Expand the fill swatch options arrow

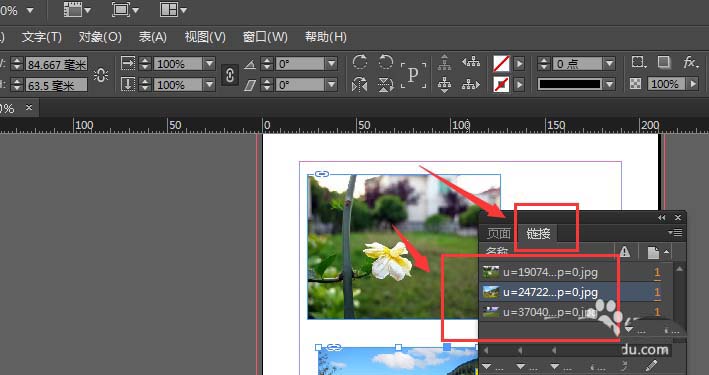pyautogui.click(x=519, y=64)
